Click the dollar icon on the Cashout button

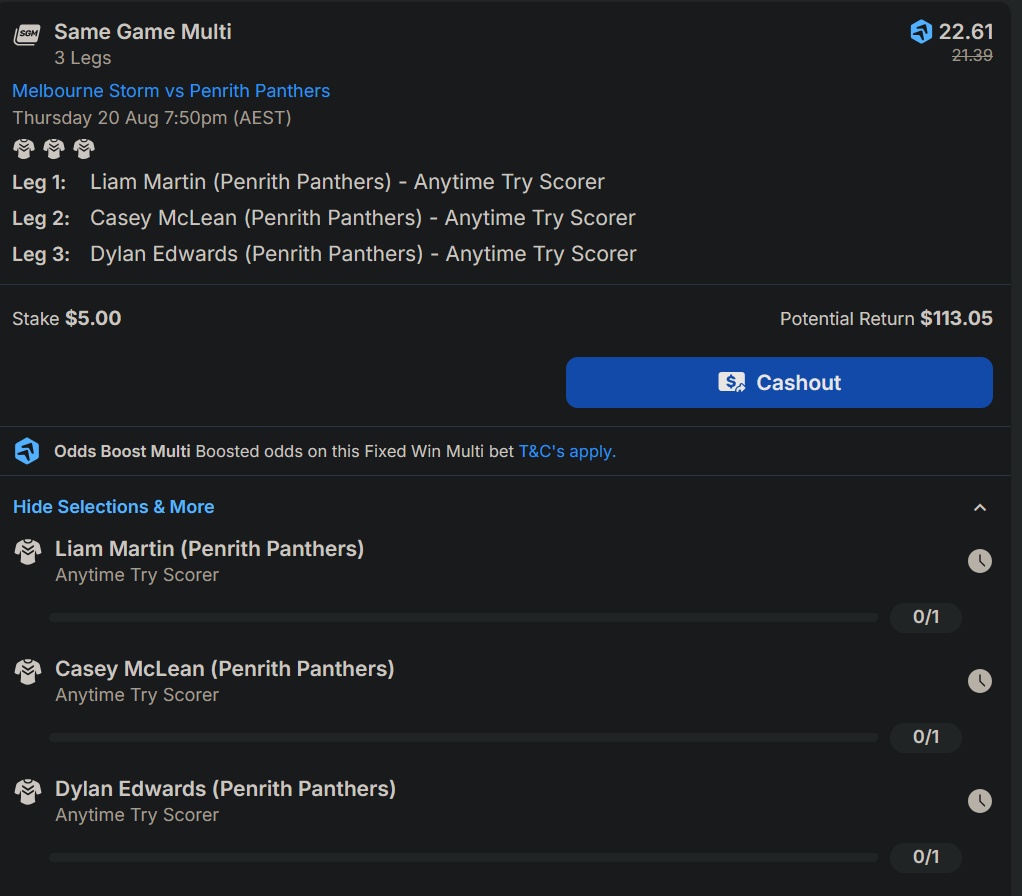click(x=731, y=383)
